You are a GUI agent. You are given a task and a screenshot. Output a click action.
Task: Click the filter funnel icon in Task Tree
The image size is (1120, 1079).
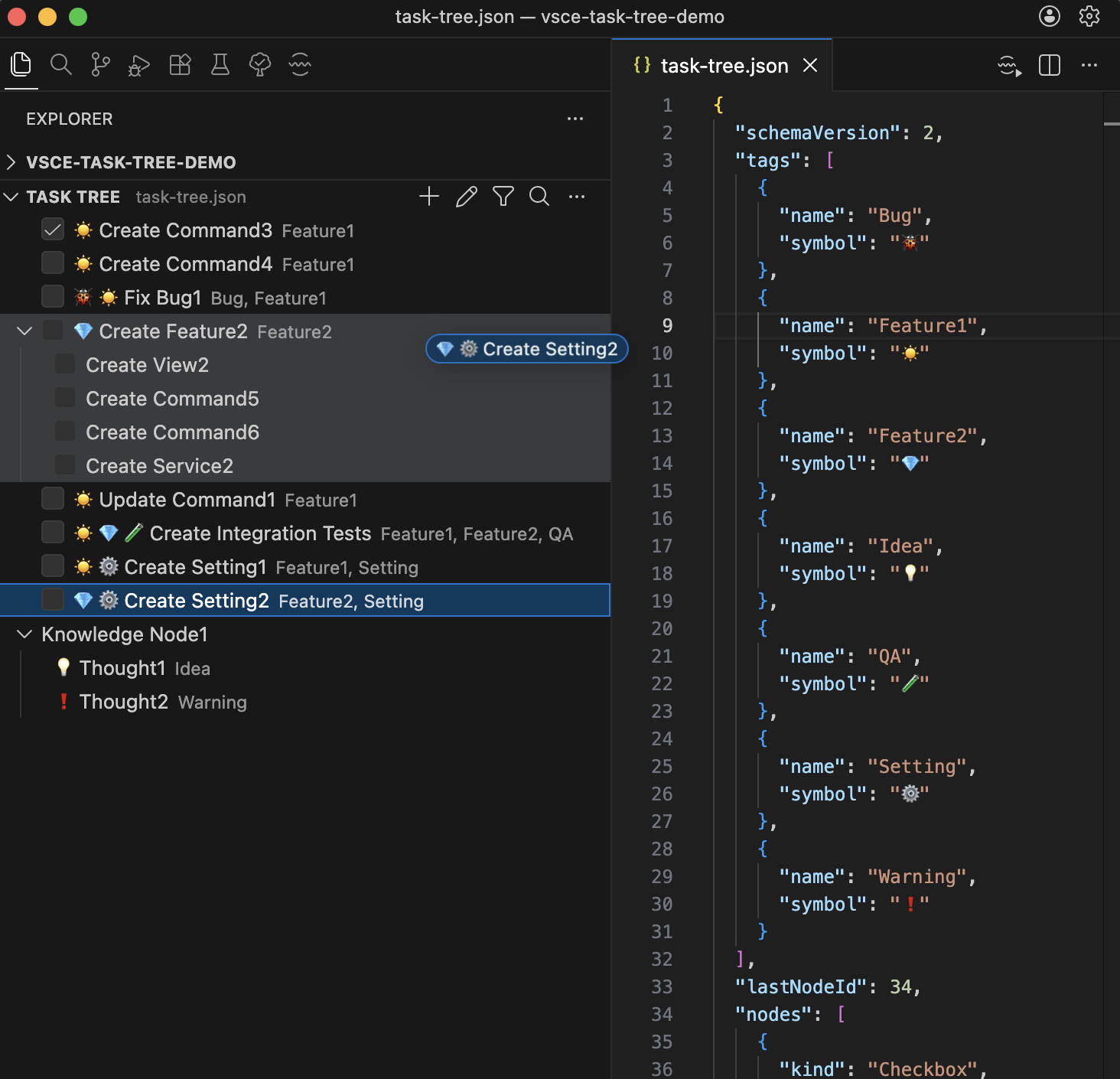503,197
